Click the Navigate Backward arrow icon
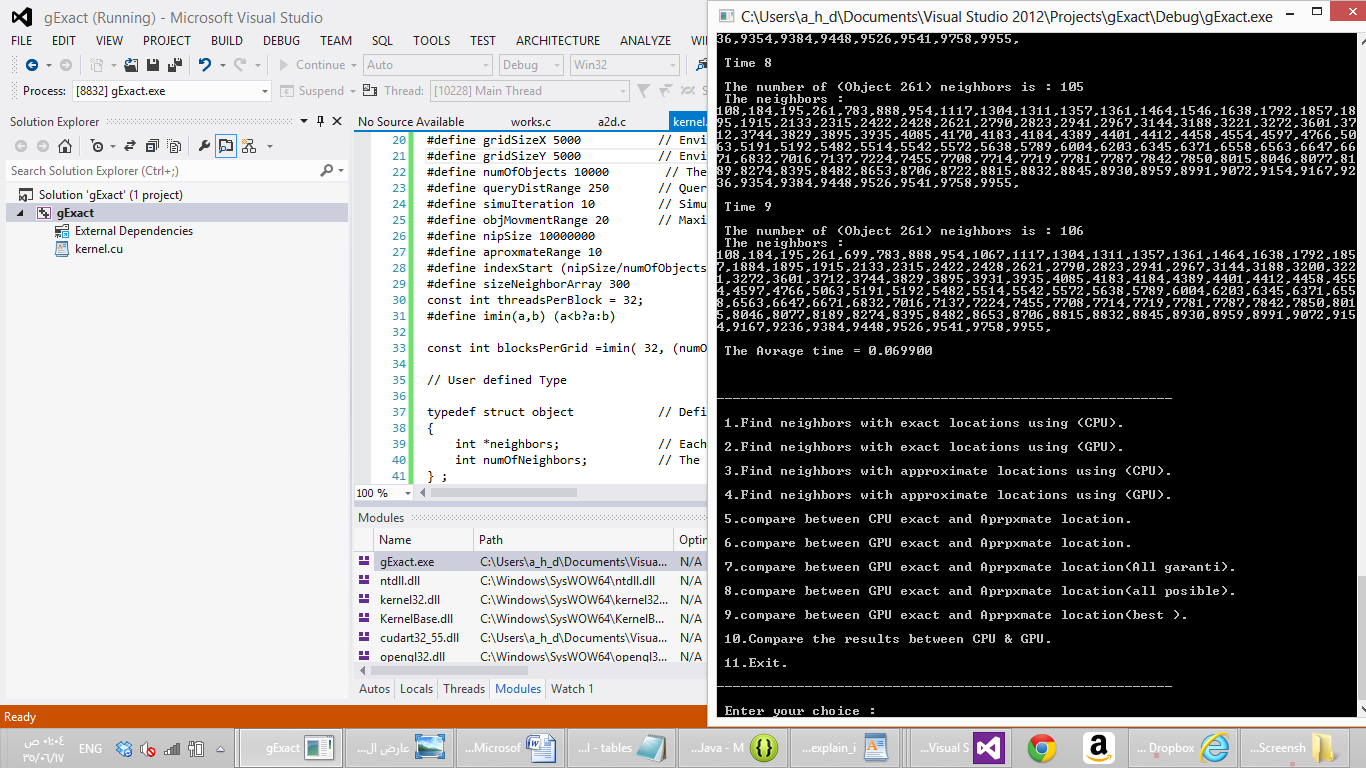The height and width of the screenshot is (768, 1366). 32,65
